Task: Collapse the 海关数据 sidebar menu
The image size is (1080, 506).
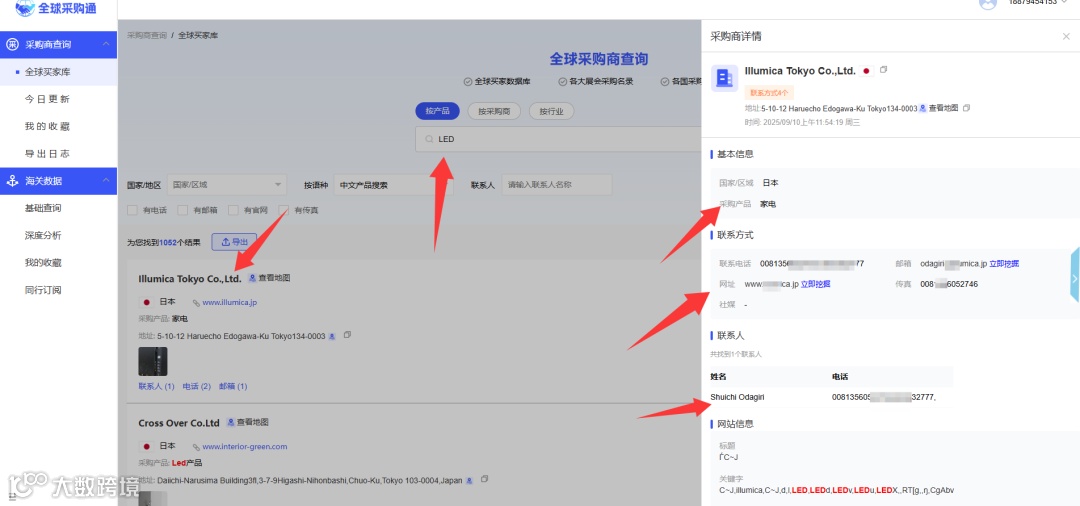Action: (105, 180)
